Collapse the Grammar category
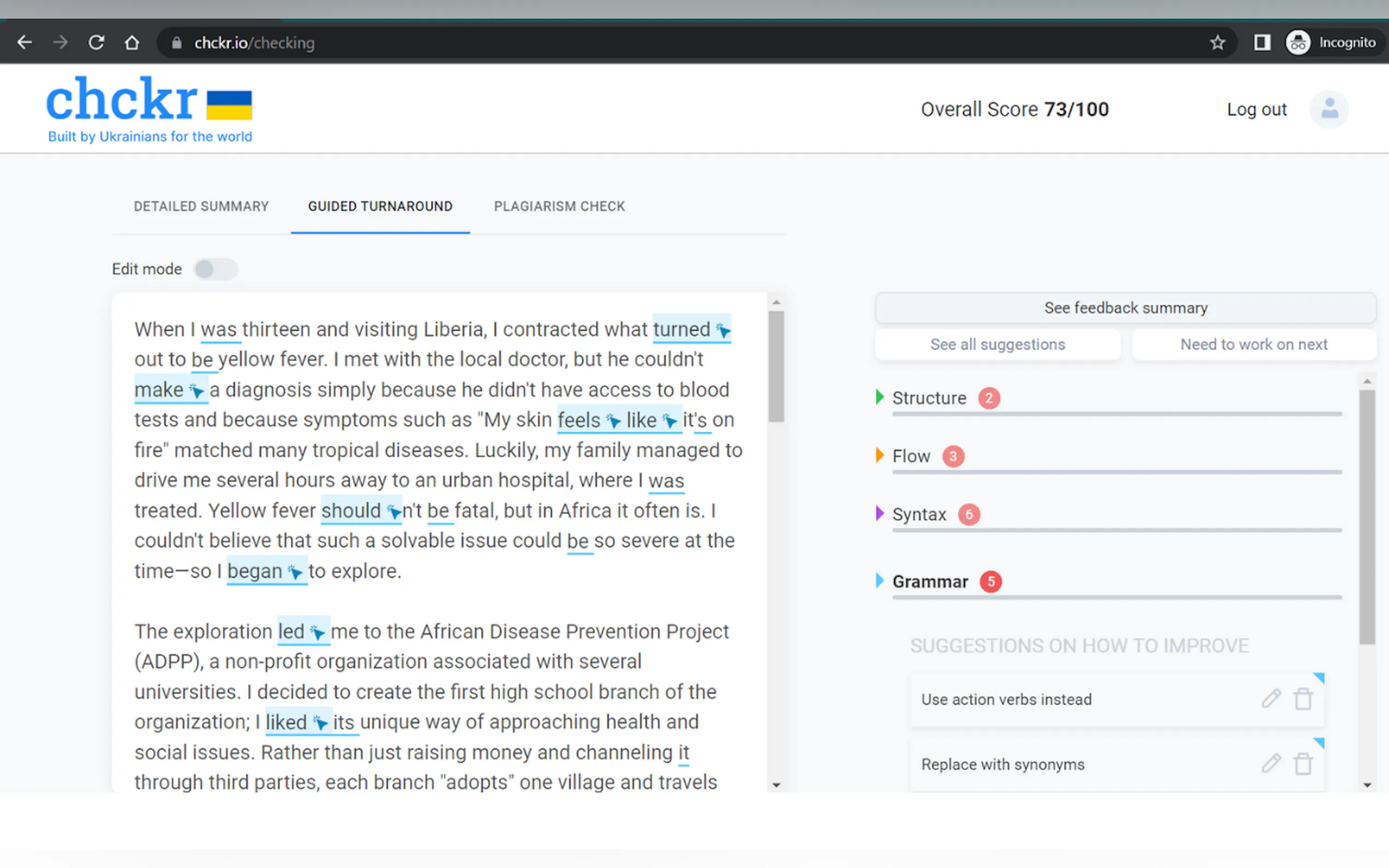The image size is (1389, 868). (x=930, y=582)
